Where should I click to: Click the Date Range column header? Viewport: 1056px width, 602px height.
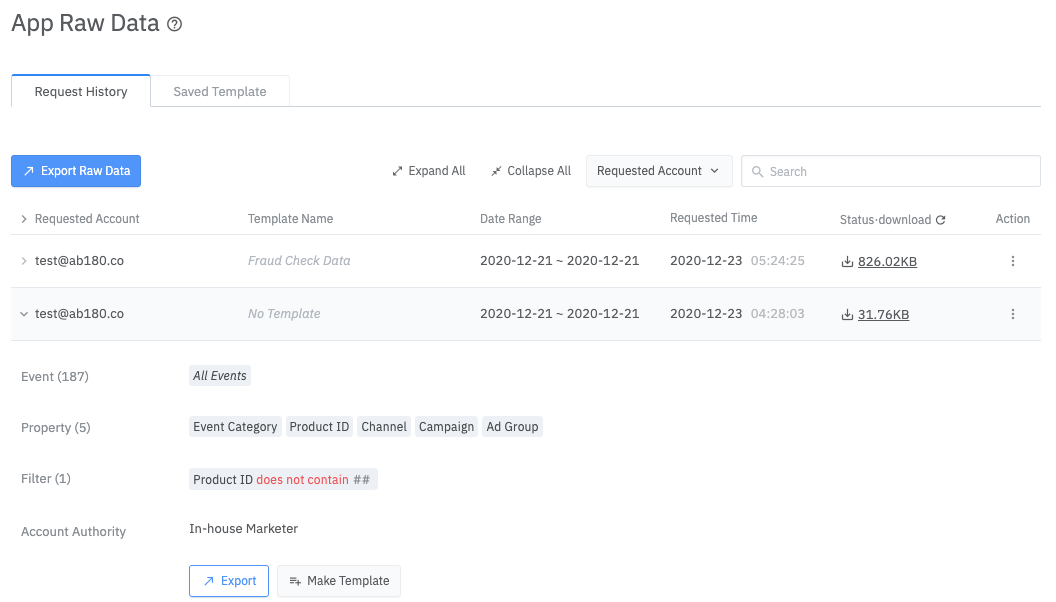pyautogui.click(x=510, y=219)
